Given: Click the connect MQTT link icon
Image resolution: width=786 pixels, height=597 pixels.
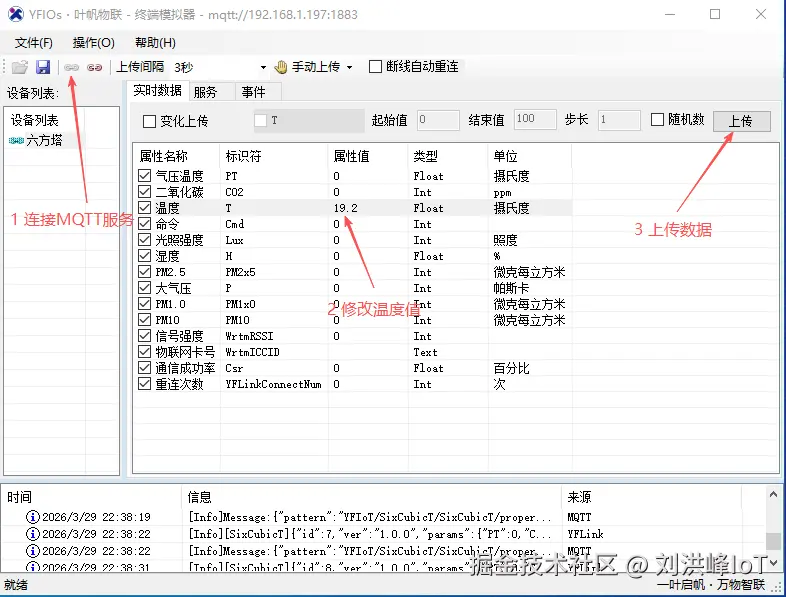Looking at the screenshot, I should coord(71,67).
